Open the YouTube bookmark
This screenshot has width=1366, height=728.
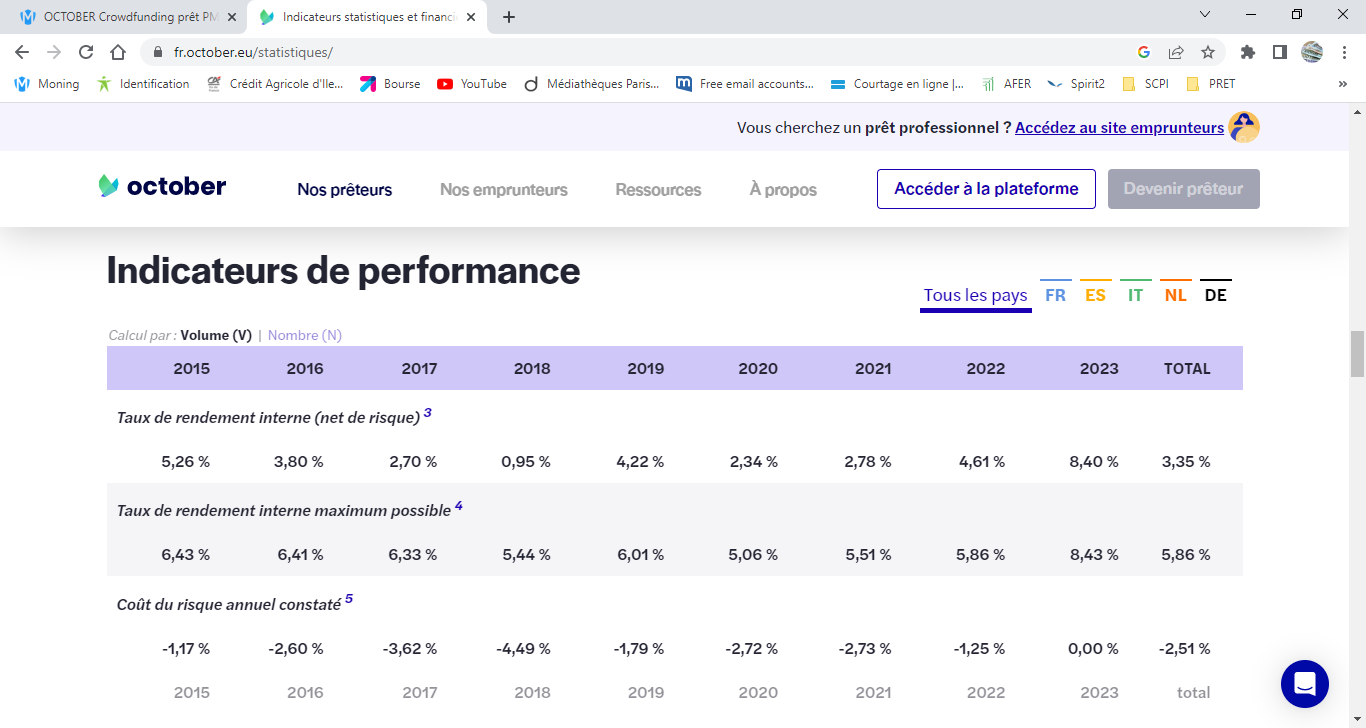[472, 84]
